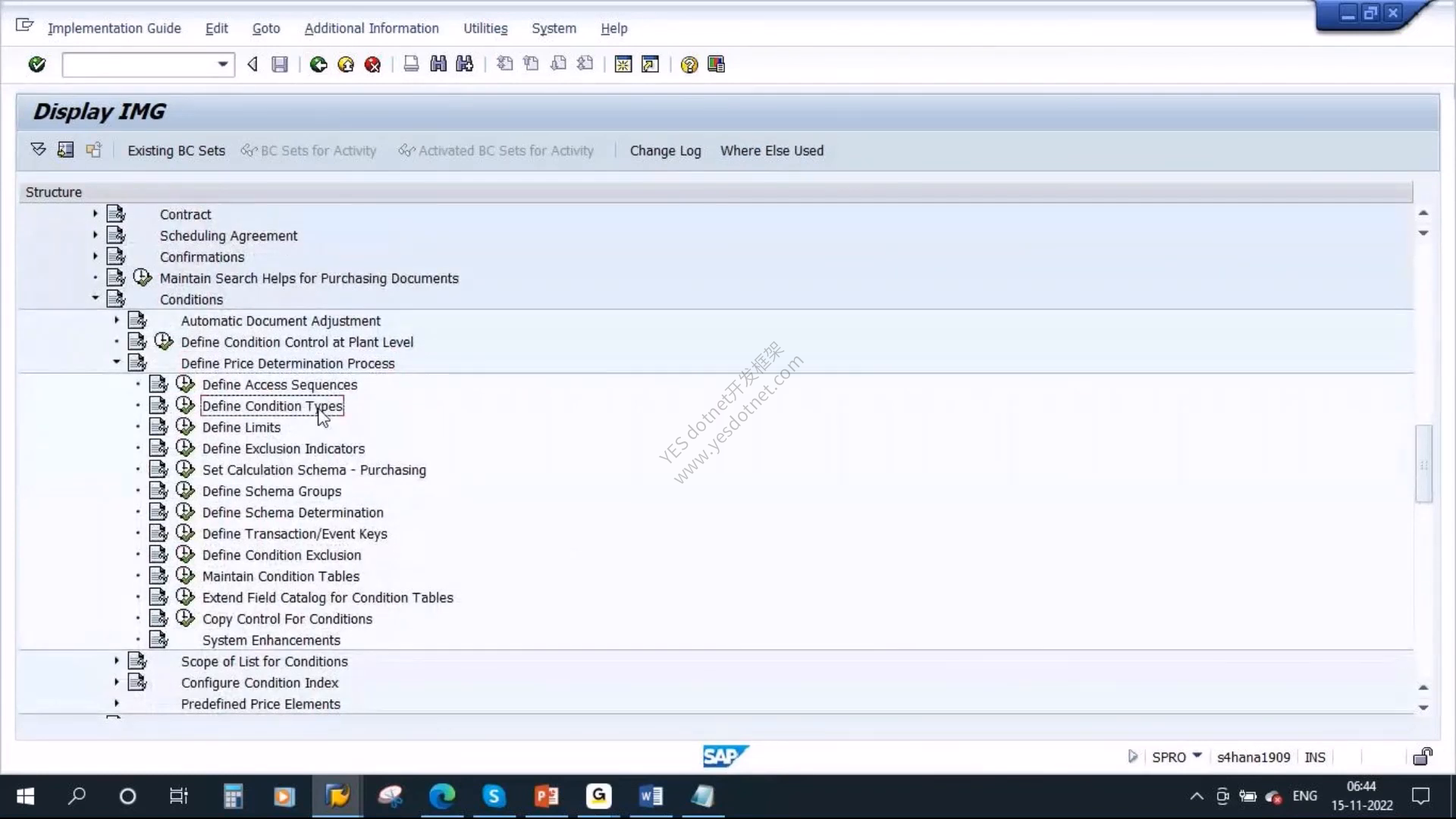Click the Last Page icon
Viewport: 1456px width, 819px height.
click(585, 64)
